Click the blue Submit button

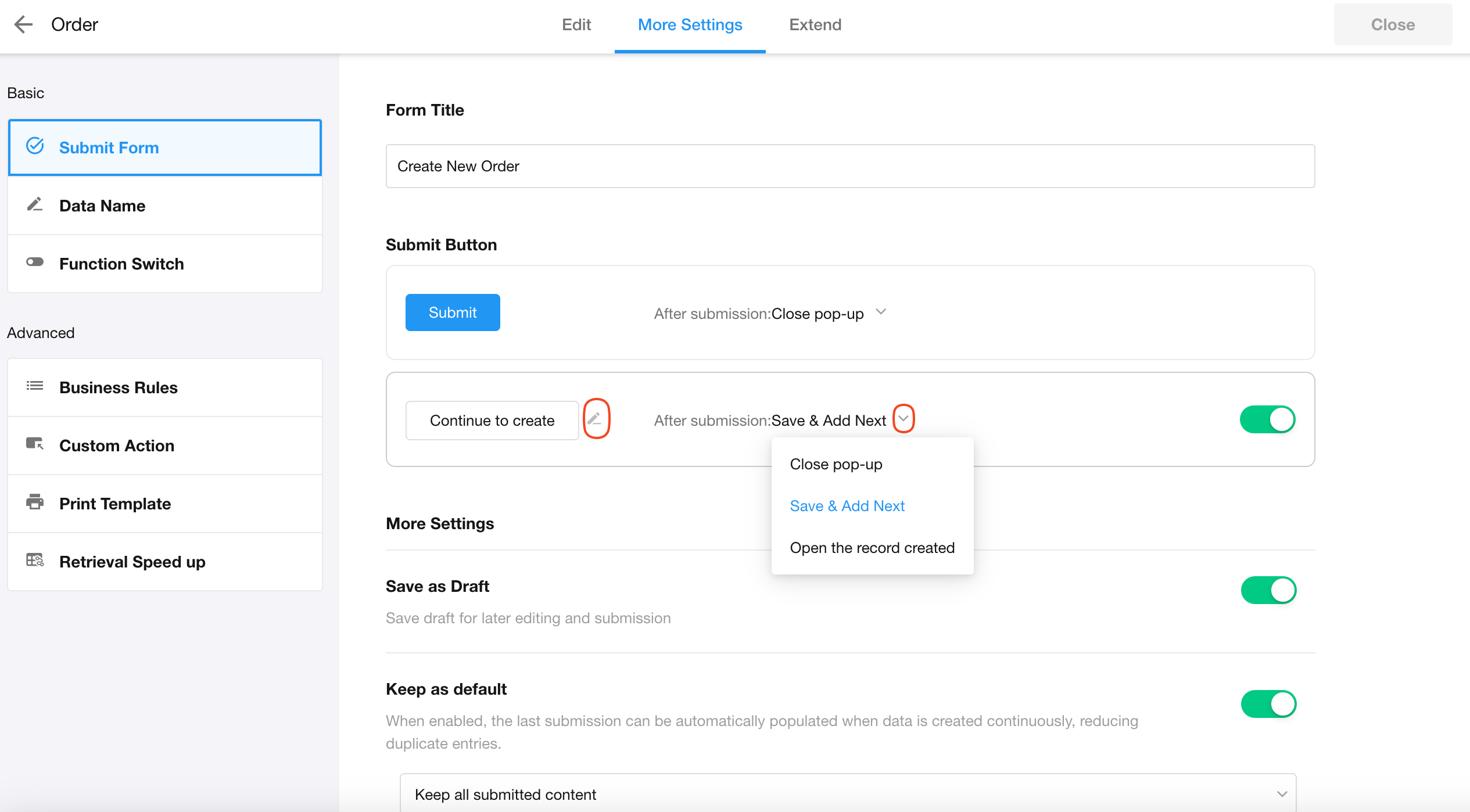click(453, 312)
